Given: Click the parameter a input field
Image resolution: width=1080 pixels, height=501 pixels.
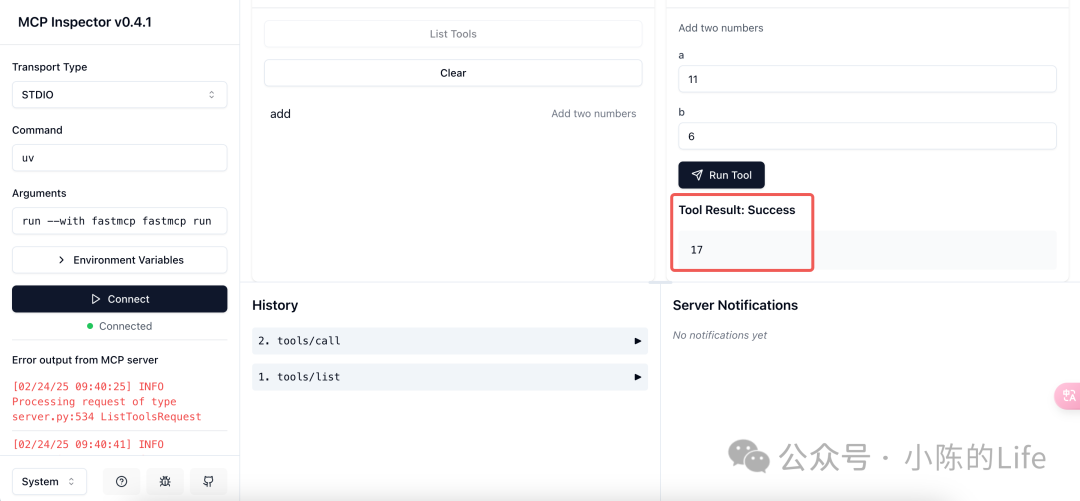Looking at the screenshot, I should pyautogui.click(x=867, y=79).
